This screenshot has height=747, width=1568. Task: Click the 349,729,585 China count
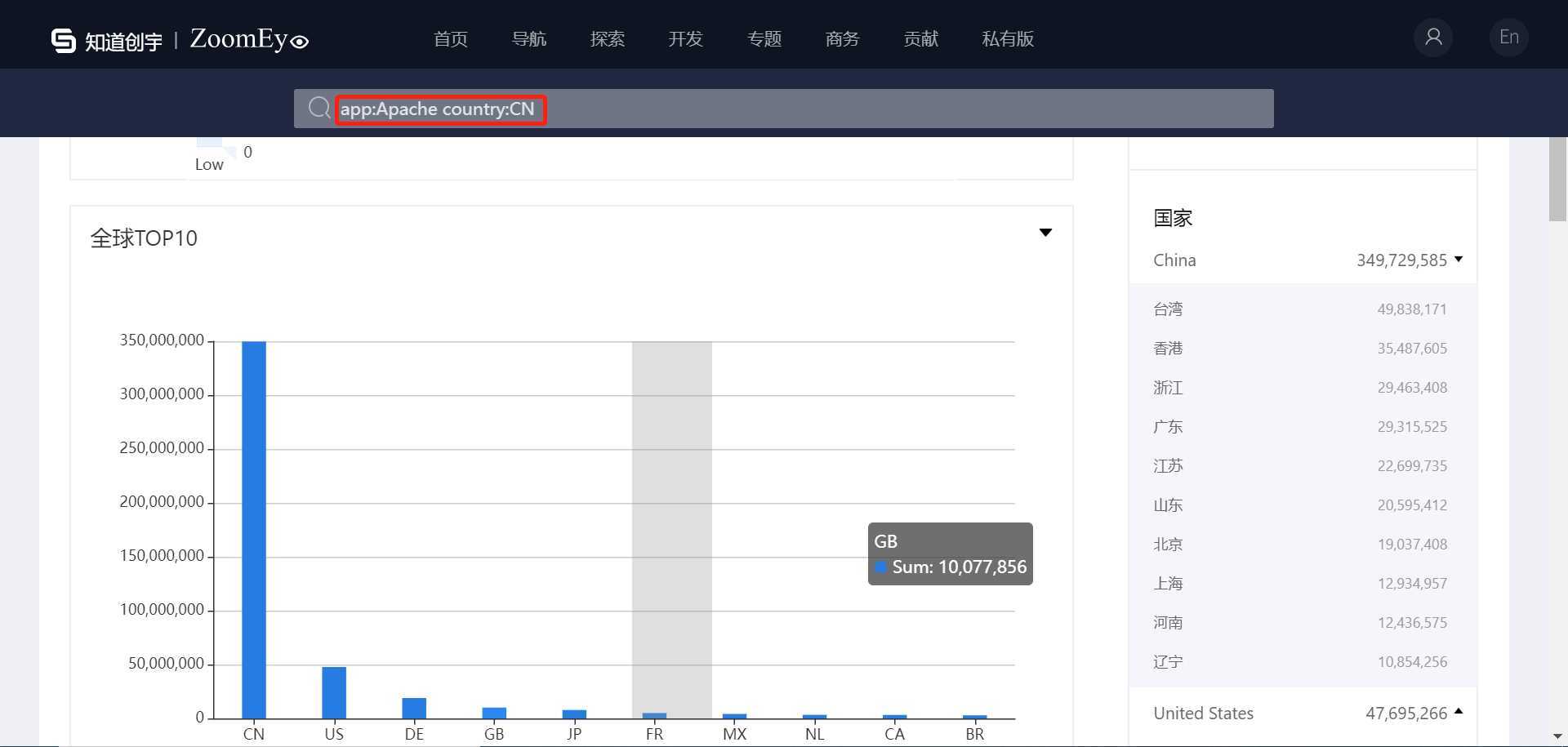click(x=1401, y=260)
